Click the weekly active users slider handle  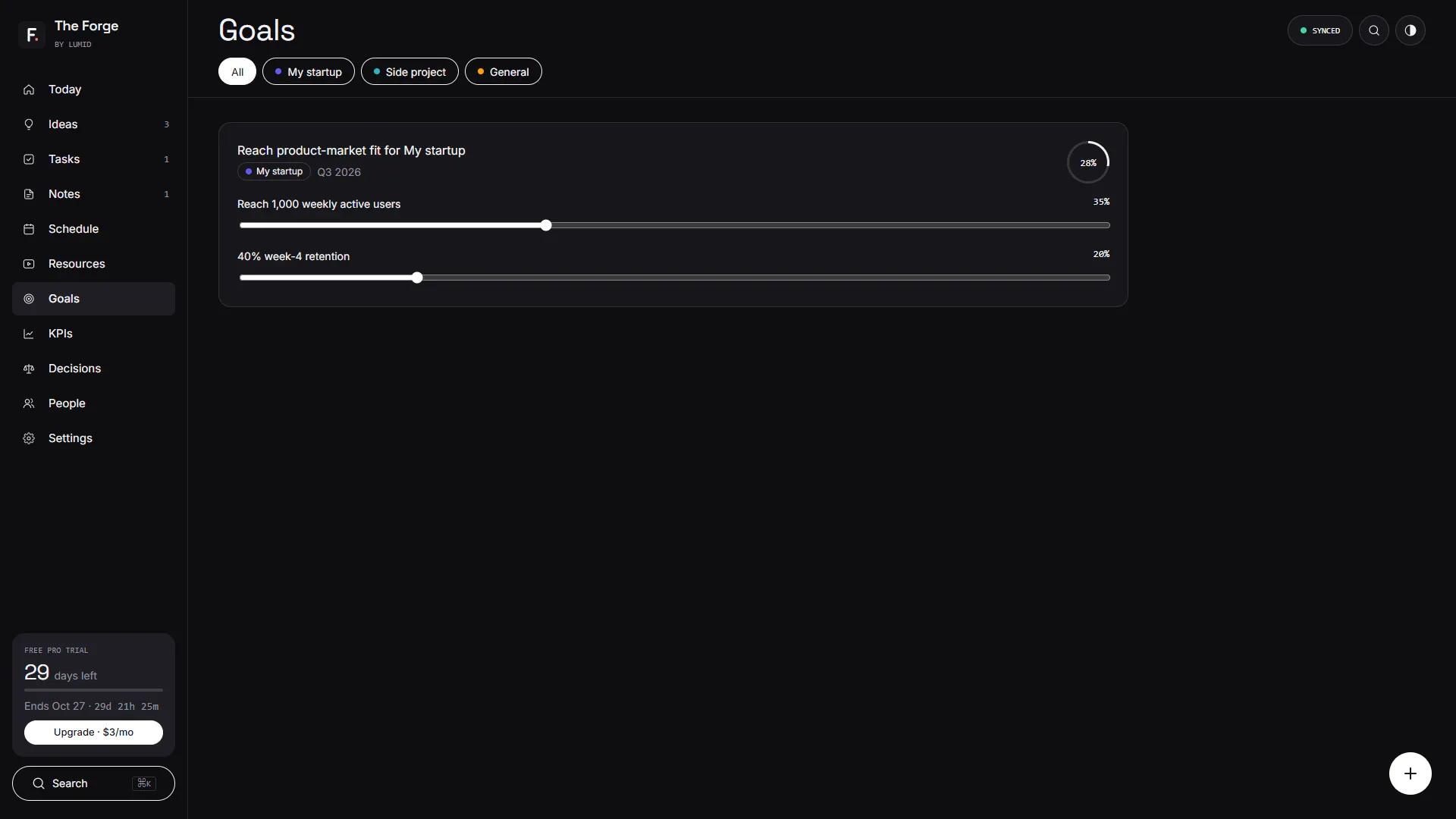click(546, 225)
